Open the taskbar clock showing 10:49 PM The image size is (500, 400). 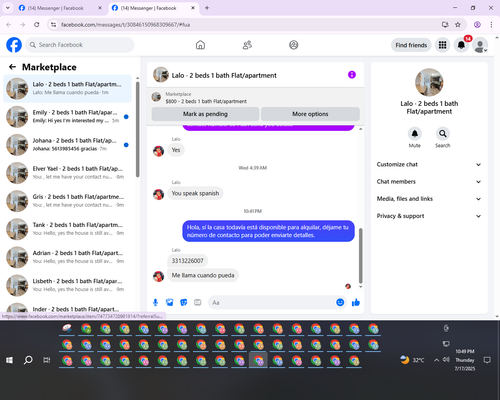[x=465, y=360]
